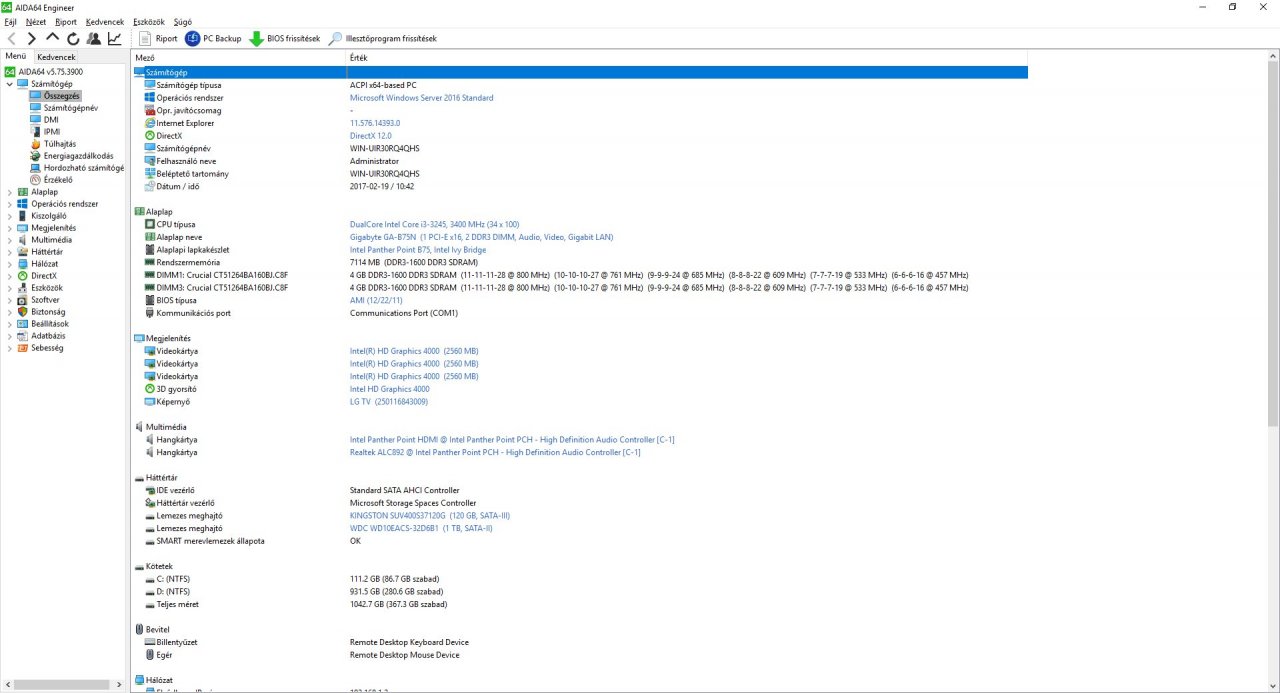Open the Nézet menu
Screen dimensions: 1280x693
click(x=36, y=21)
